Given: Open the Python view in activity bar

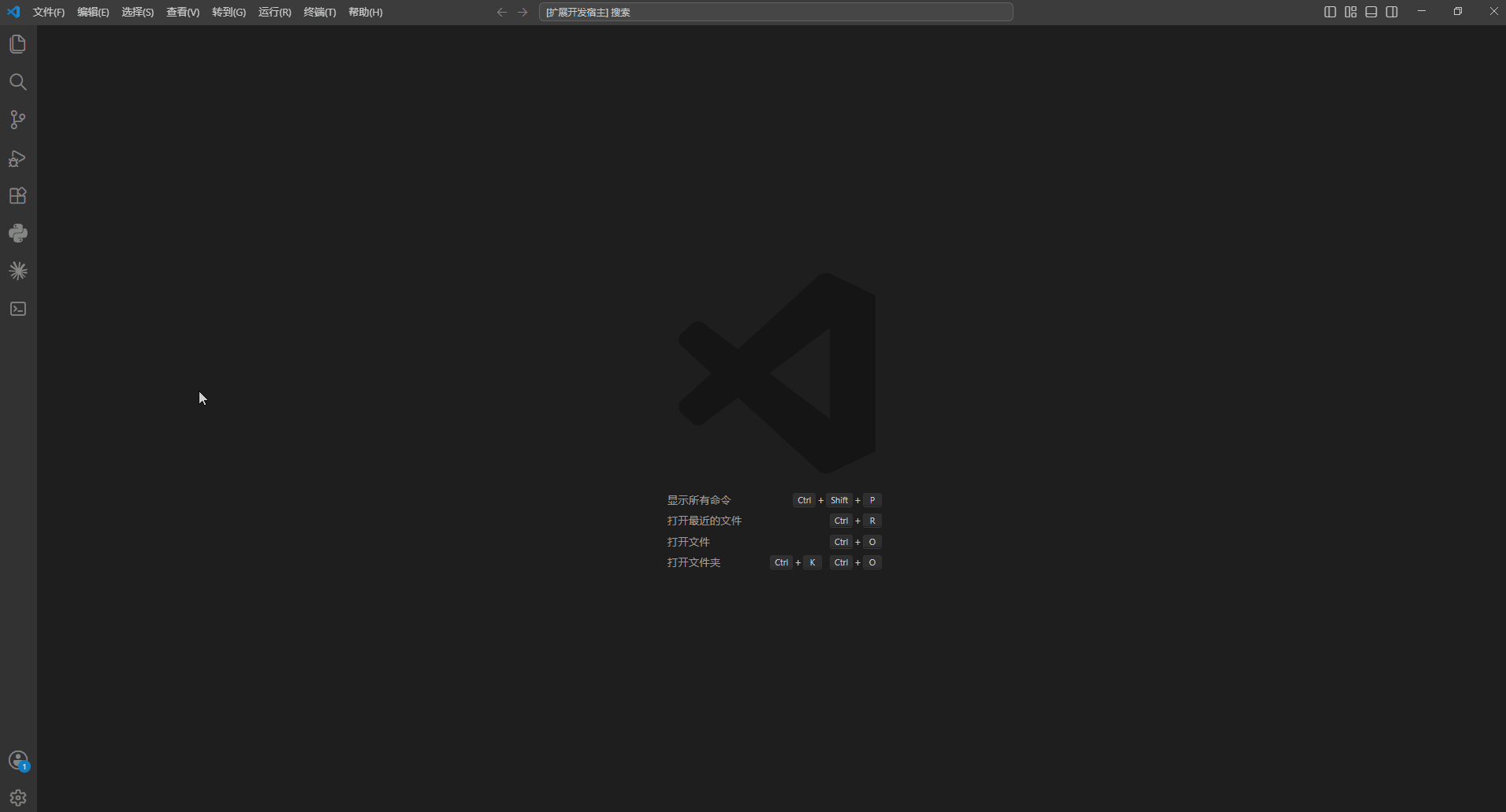Looking at the screenshot, I should tap(18, 233).
